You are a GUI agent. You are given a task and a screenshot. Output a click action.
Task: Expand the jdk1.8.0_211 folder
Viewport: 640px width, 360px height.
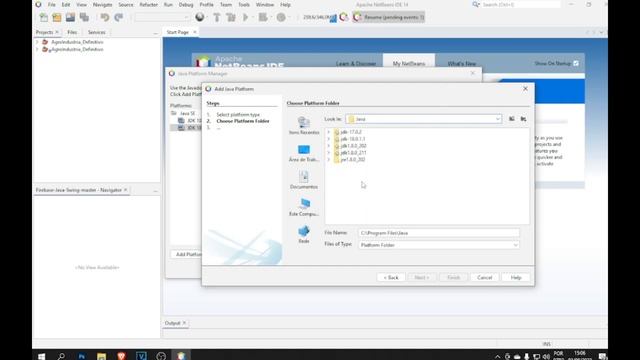click(x=329, y=153)
